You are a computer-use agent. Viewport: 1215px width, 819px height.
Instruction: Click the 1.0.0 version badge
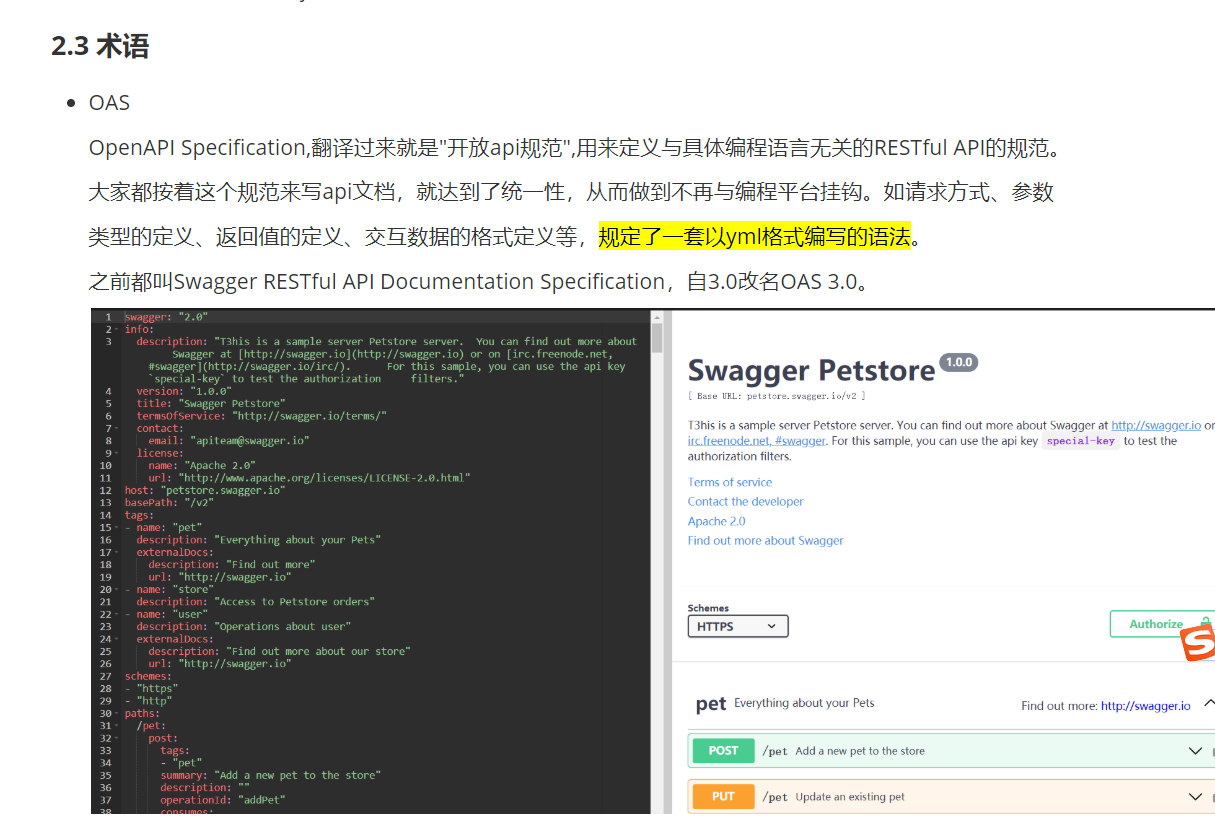coord(959,362)
